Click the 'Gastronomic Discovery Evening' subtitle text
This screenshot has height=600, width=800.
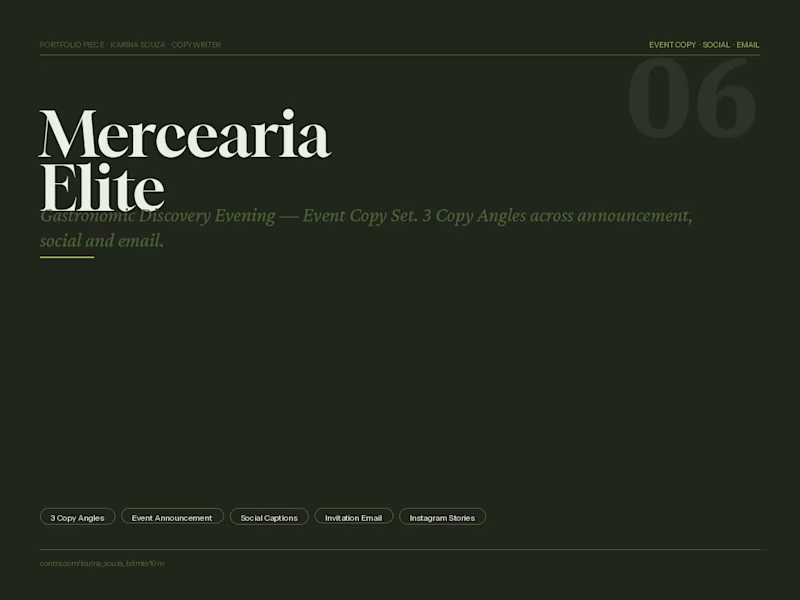tap(158, 216)
